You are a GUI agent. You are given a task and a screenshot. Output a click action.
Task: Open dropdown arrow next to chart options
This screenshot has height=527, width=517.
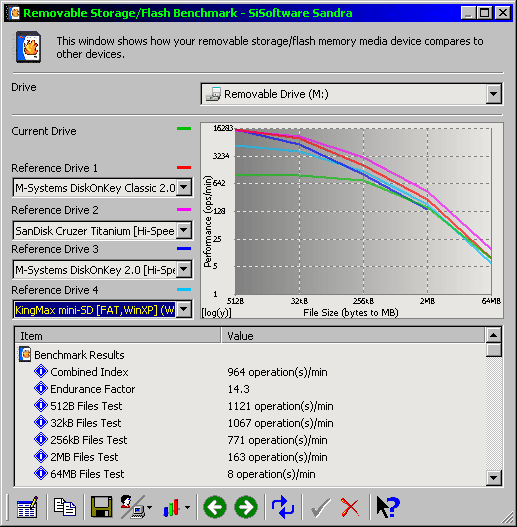pos(187,508)
